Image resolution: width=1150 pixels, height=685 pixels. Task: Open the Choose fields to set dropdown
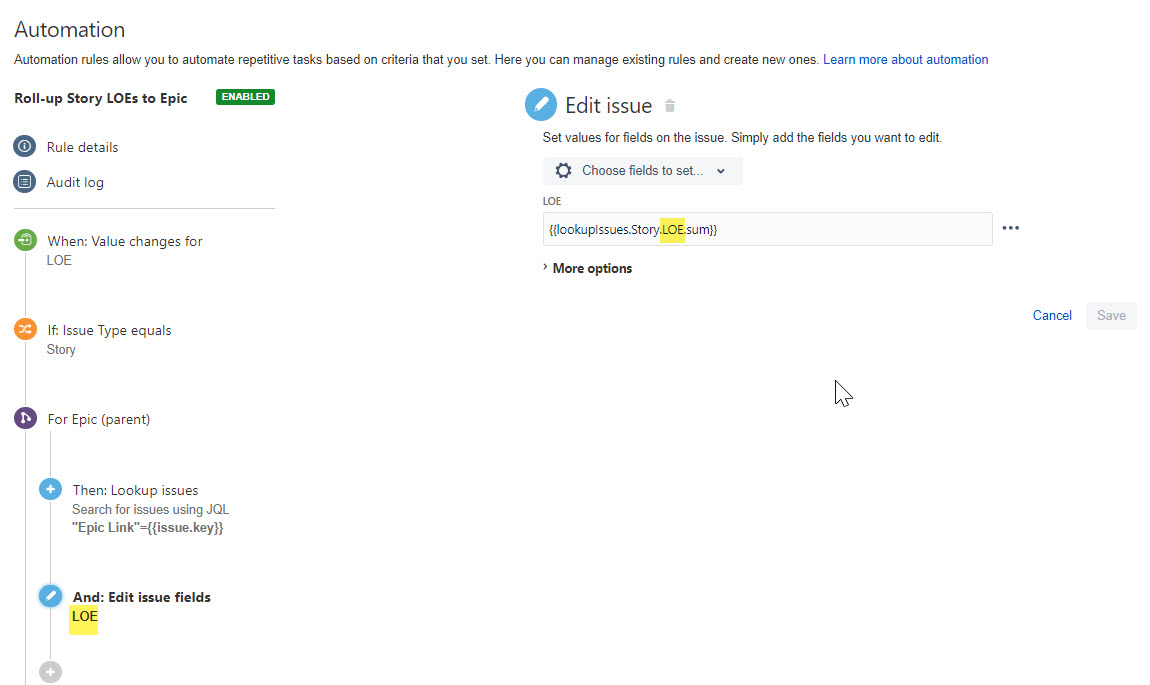(642, 171)
